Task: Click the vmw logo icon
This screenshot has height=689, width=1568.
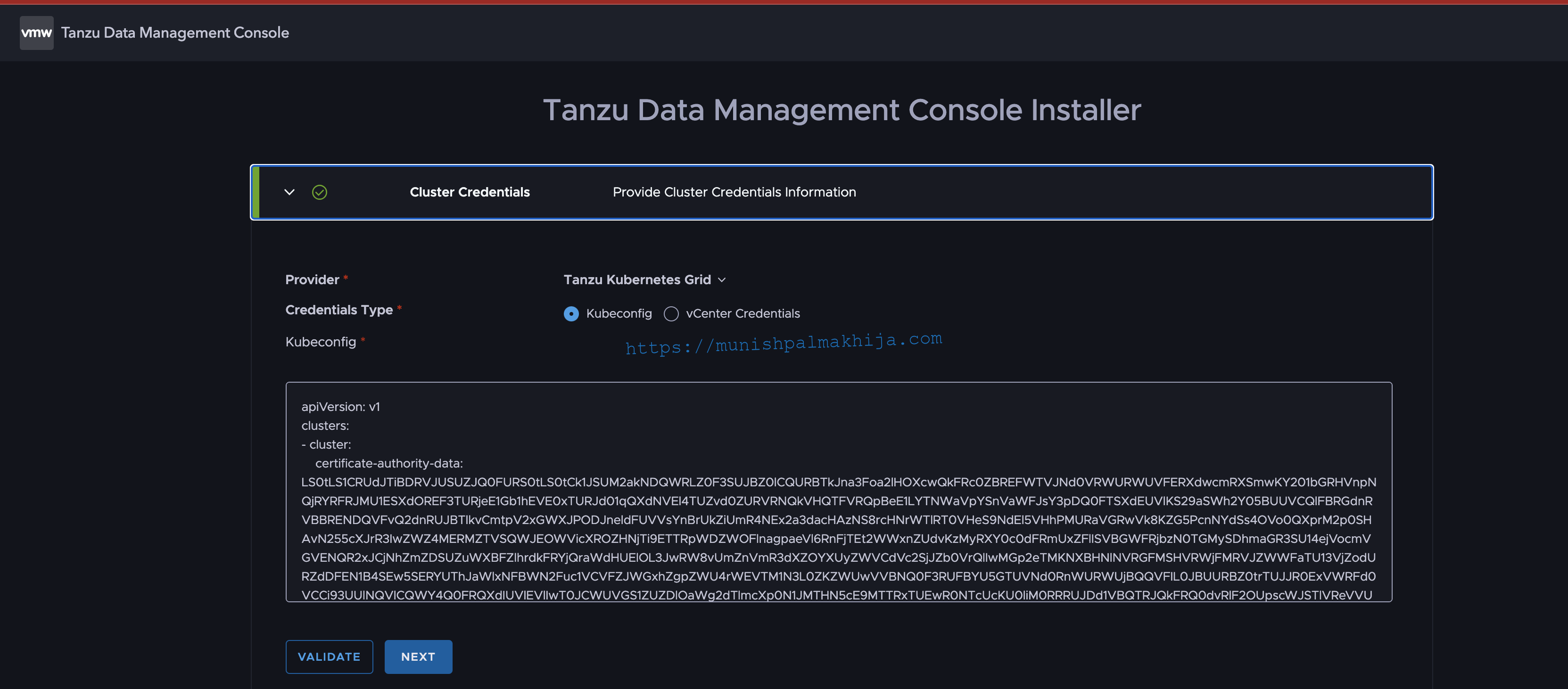Action: [x=36, y=33]
